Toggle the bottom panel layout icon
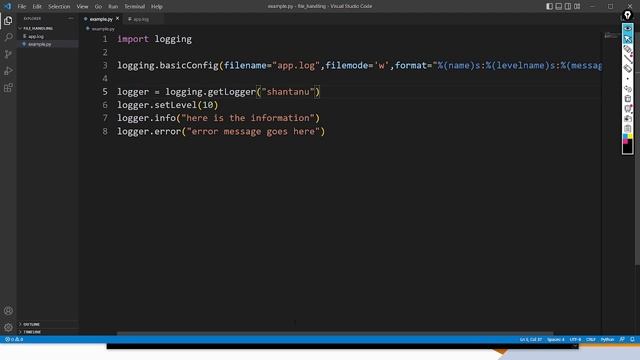Image resolution: width=640 pixels, height=360 pixels. point(559,6)
